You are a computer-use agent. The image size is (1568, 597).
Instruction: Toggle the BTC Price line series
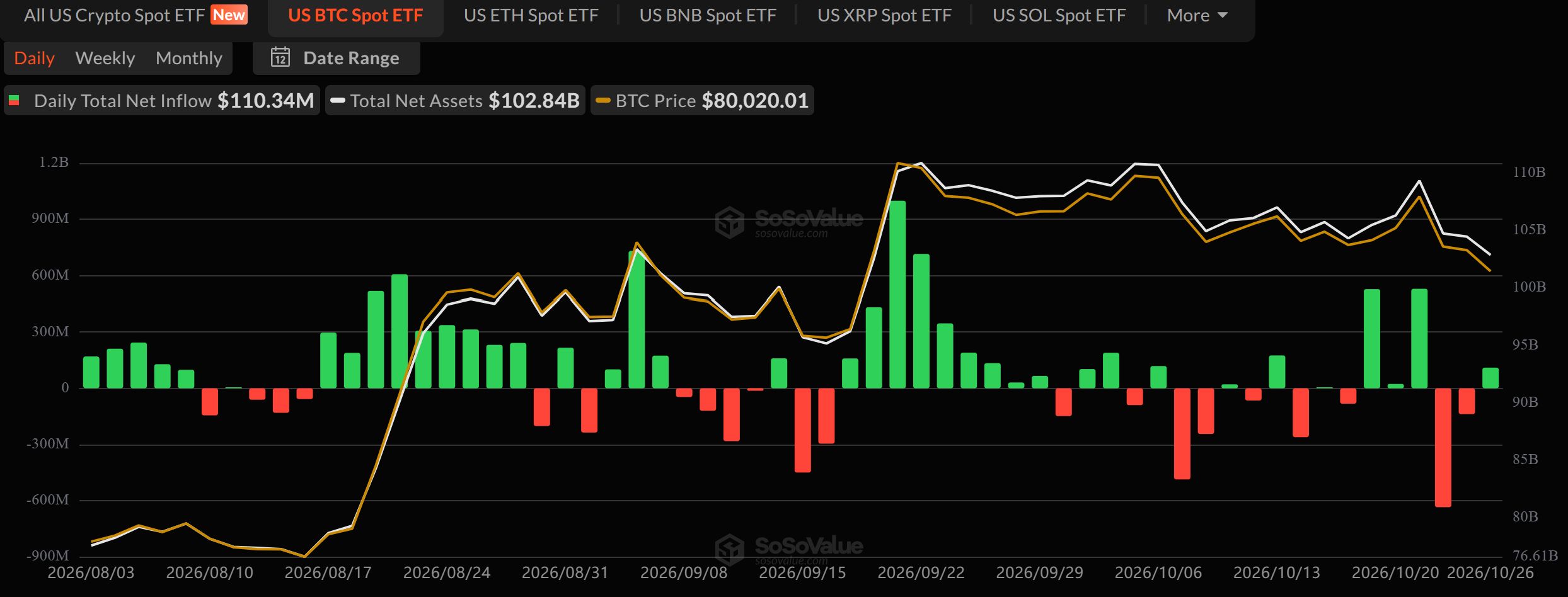click(x=702, y=101)
